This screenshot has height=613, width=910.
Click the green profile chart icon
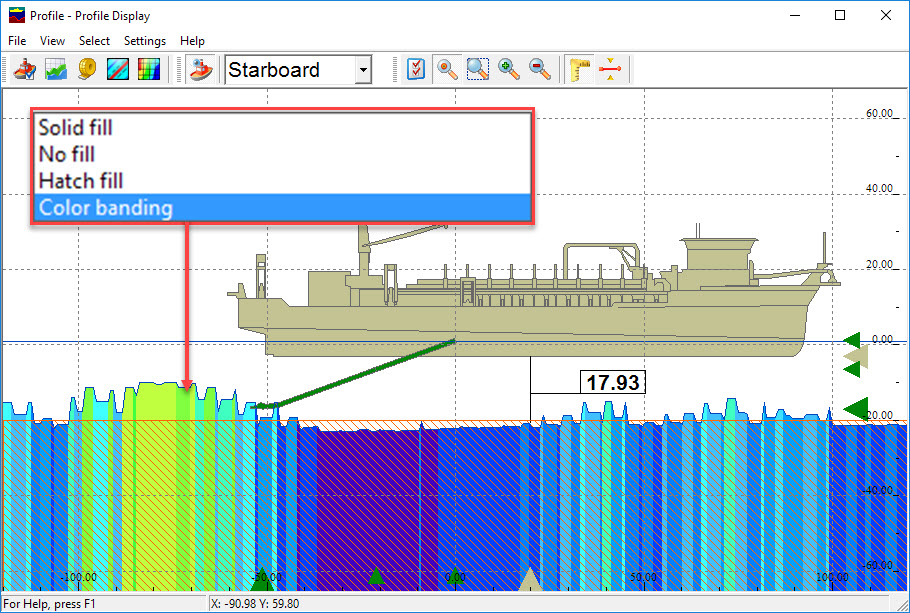(56, 70)
